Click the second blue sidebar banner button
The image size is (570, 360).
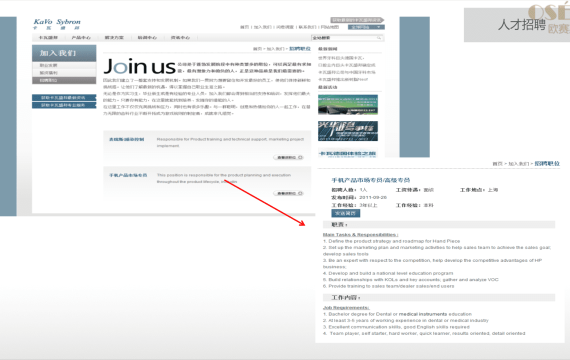[x=64, y=105]
